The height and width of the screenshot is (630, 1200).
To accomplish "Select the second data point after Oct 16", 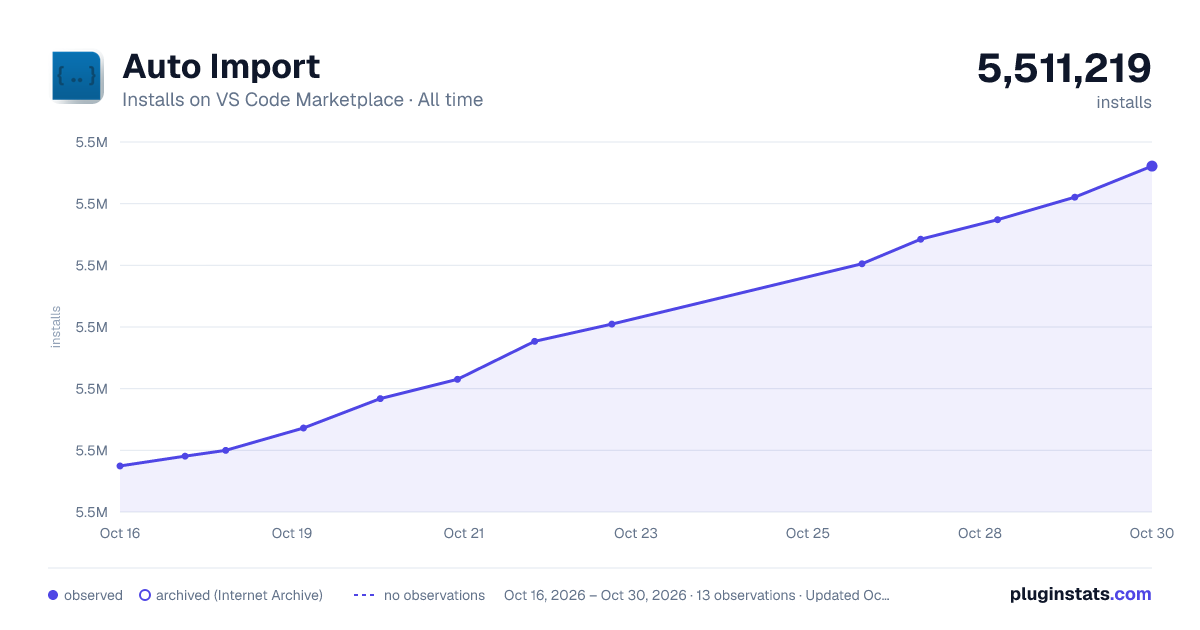I will [185, 456].
